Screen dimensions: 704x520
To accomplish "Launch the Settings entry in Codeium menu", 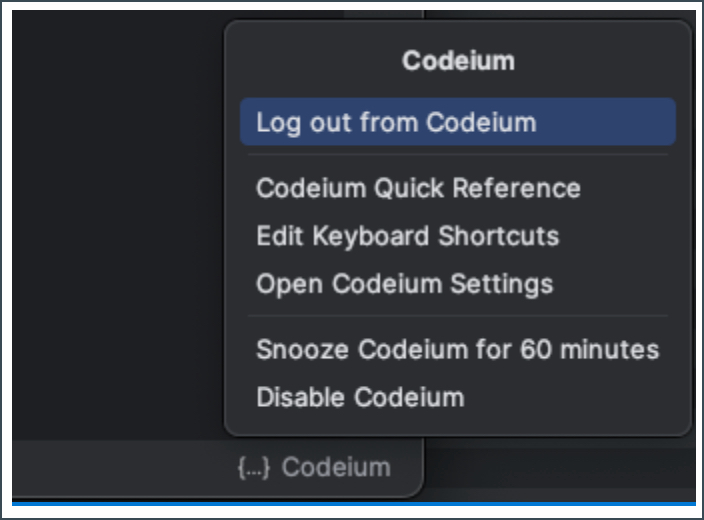I will [404, 284].
